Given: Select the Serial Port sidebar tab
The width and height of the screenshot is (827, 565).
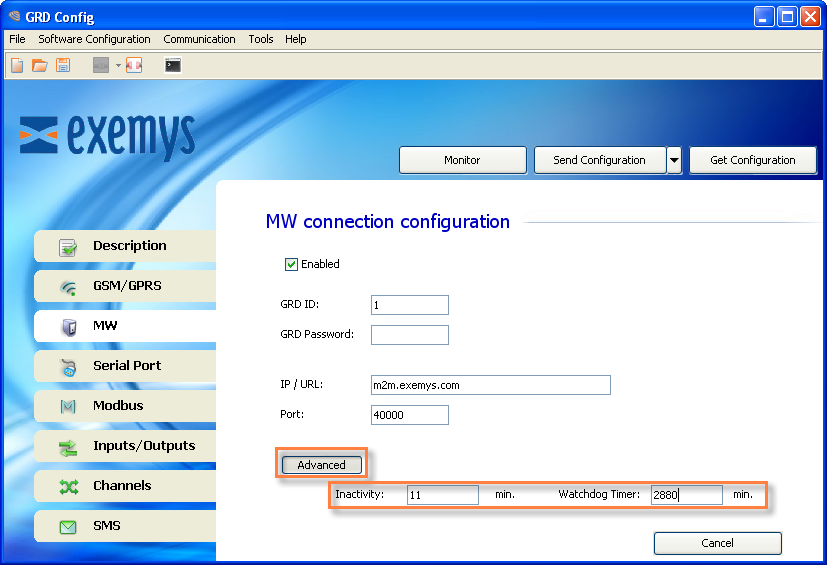Looking at the screenshot, I should tap(126, 366).
